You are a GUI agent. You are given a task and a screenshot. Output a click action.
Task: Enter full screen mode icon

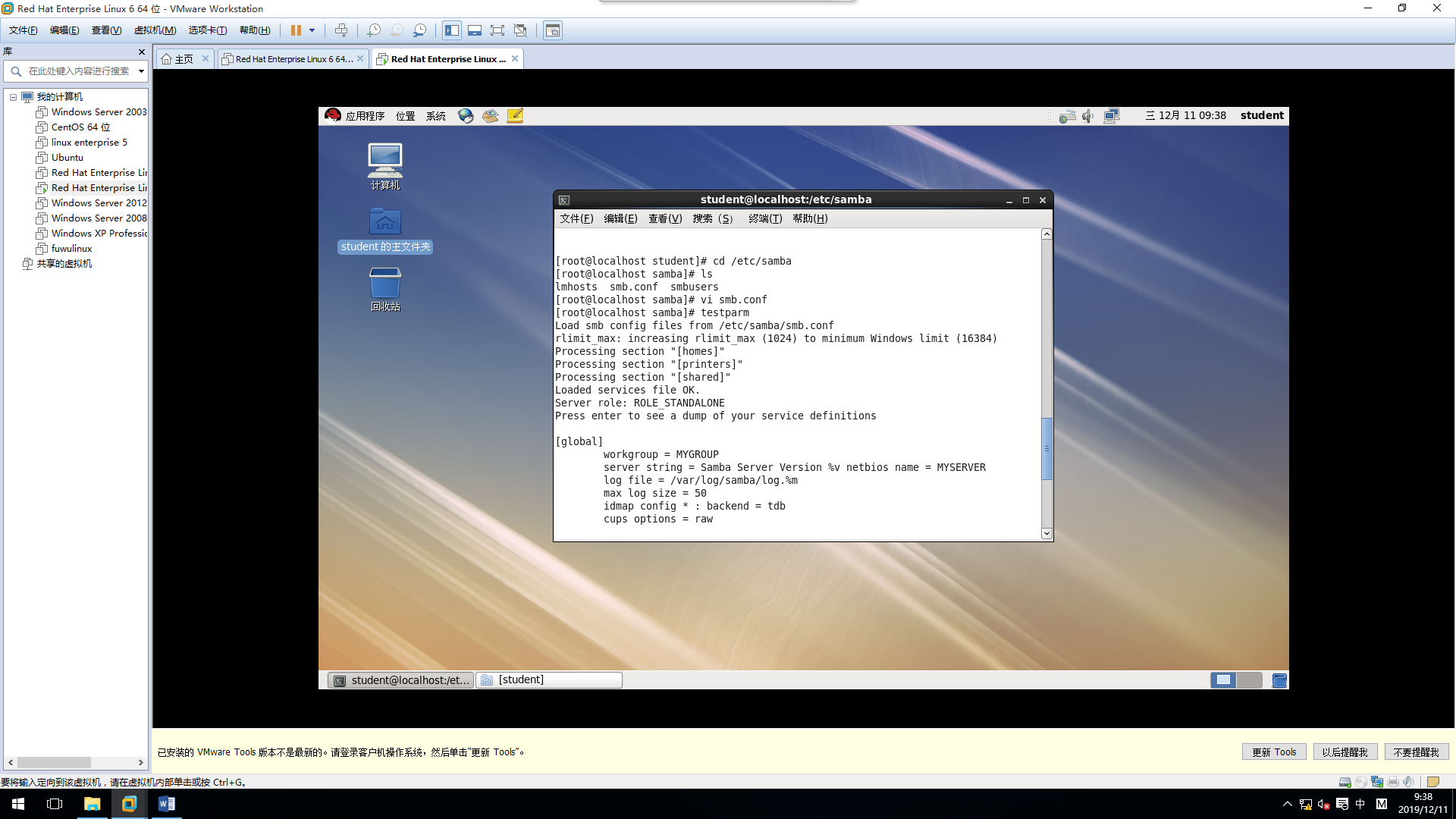(x=497, y=30)
